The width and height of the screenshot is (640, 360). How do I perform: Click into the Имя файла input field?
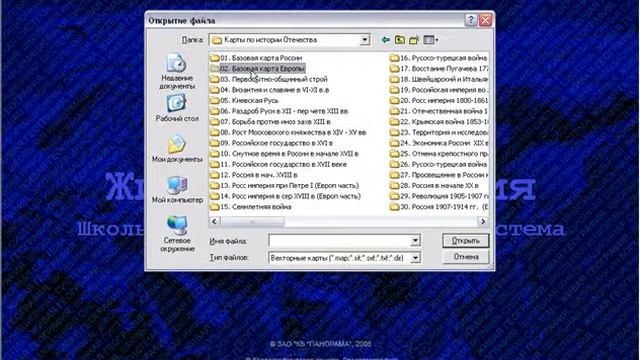pyautogui.click(x=340, y=241)
